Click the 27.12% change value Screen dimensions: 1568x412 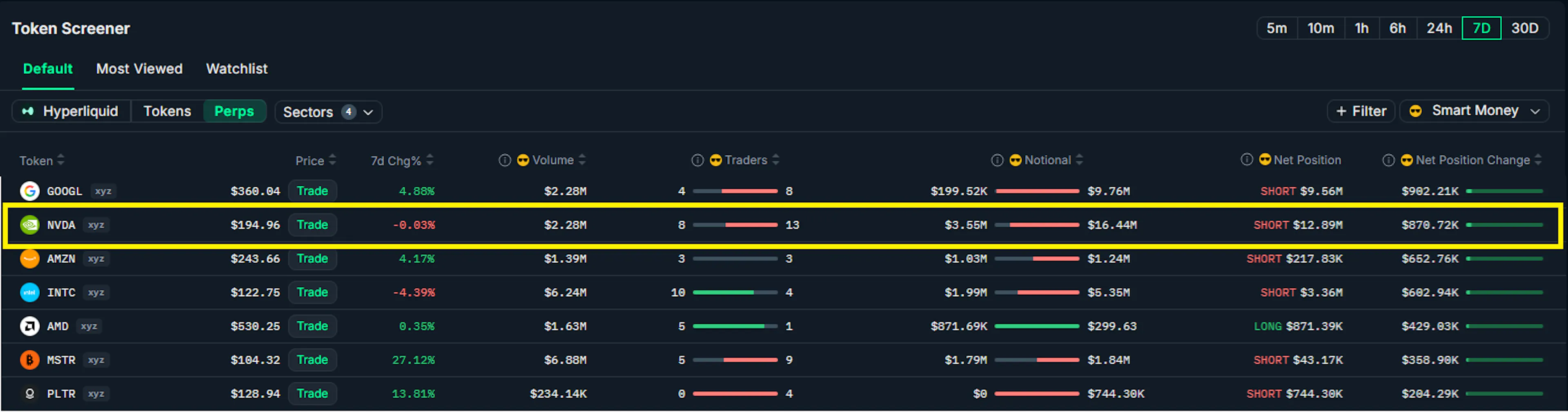pos(413,360)
